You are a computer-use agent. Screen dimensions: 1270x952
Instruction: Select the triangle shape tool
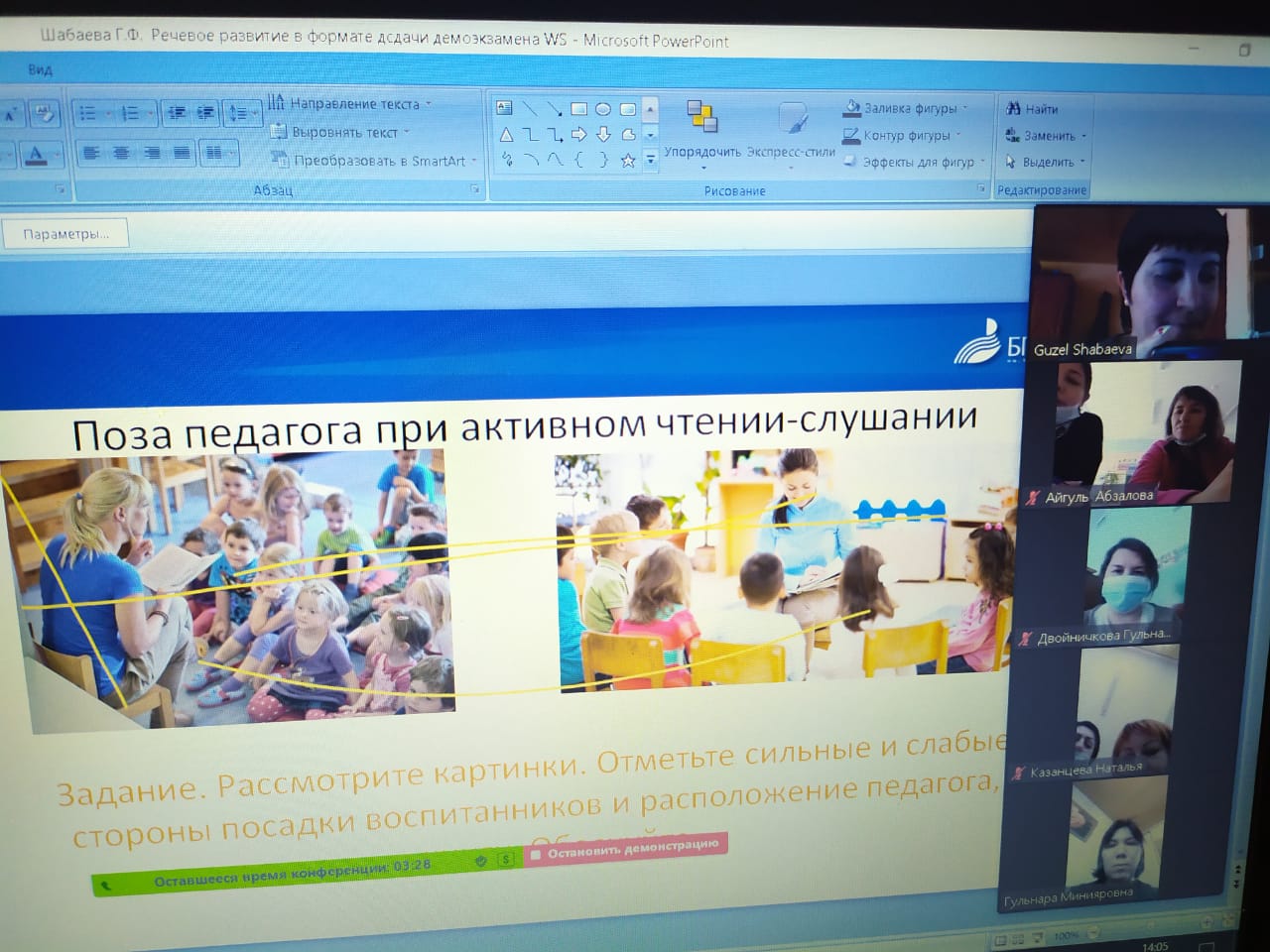point(506,135)
